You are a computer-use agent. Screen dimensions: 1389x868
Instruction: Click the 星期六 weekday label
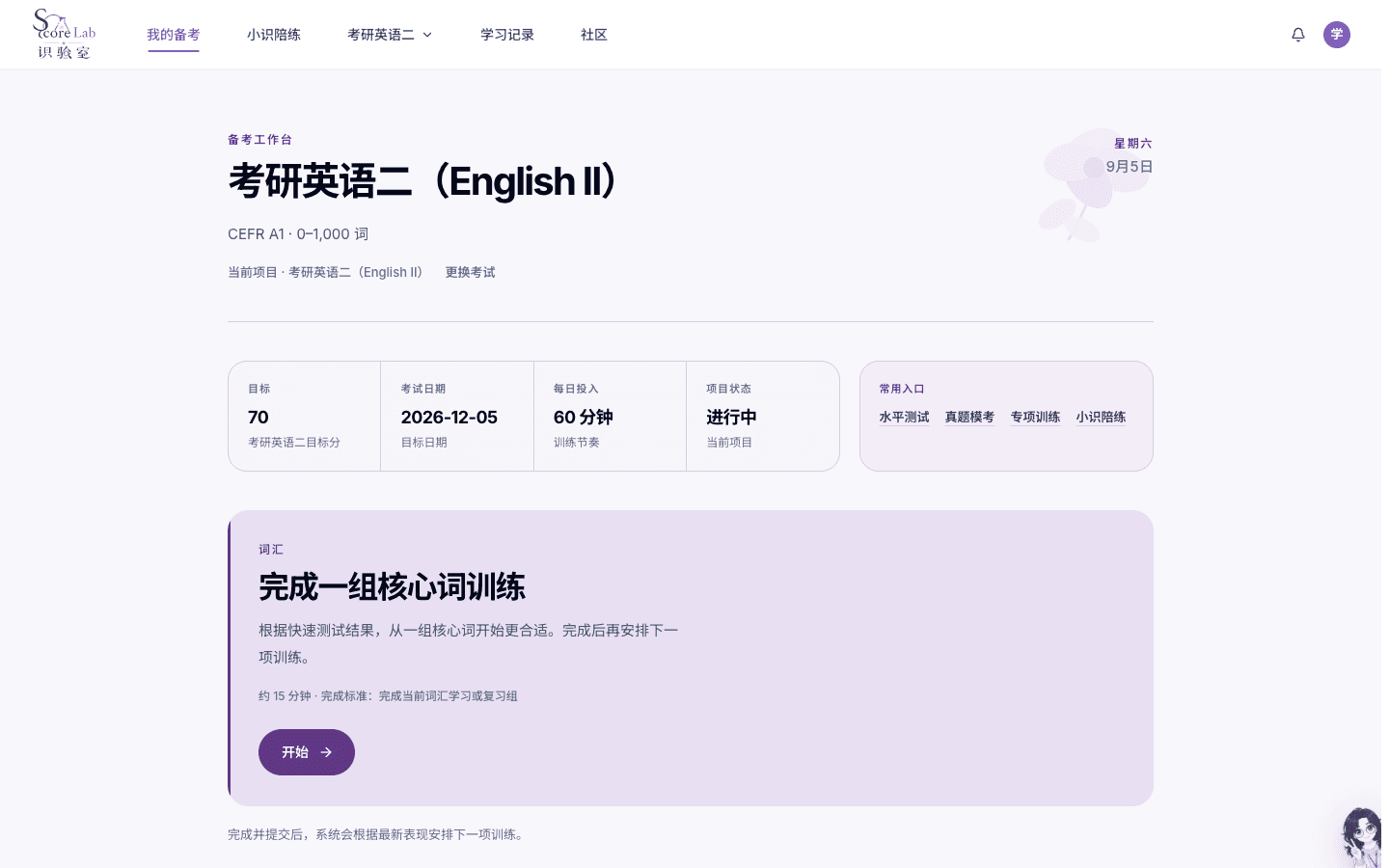(x=1133, y=143)
